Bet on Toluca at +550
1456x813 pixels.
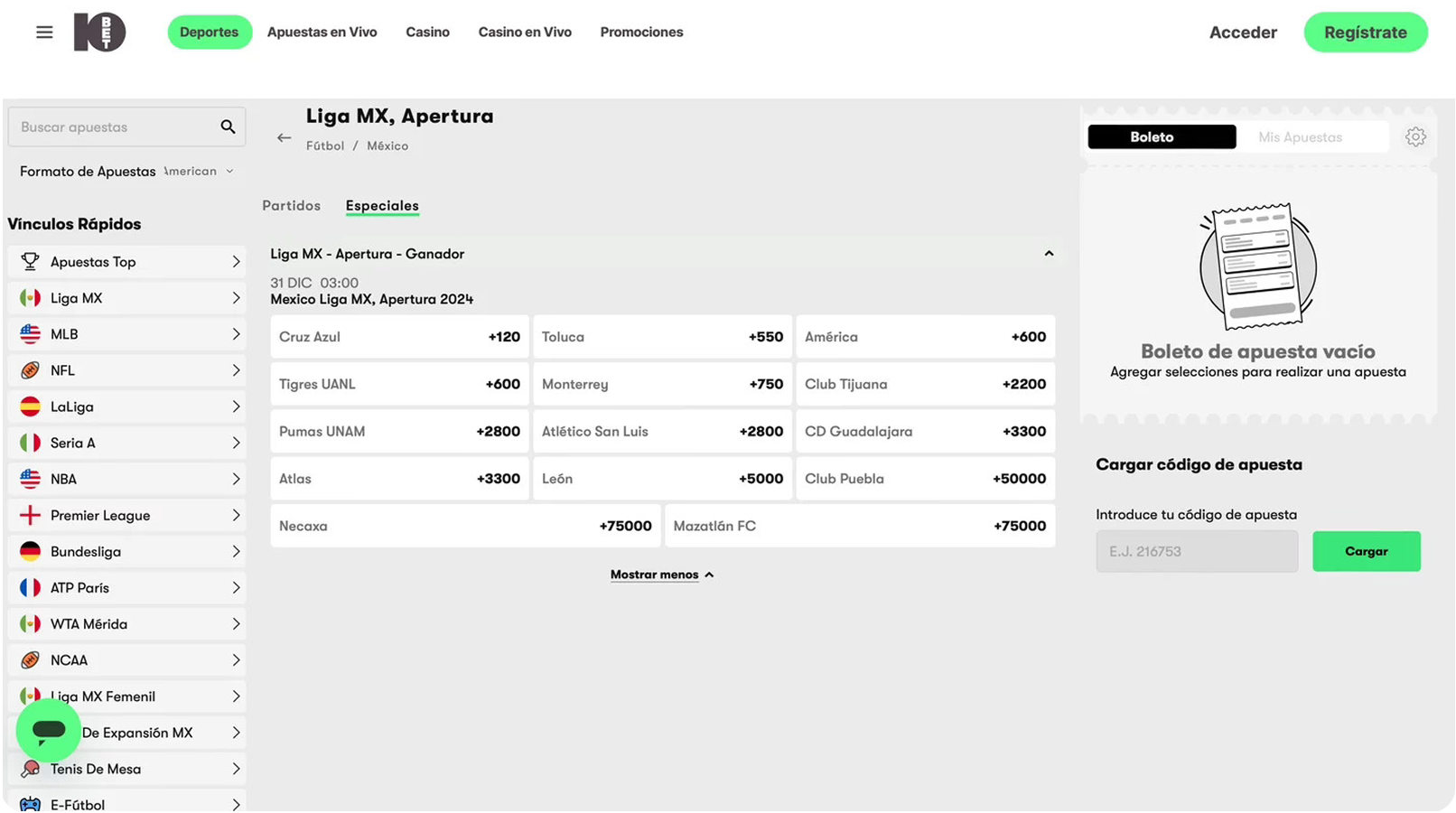tap(662, 337)
